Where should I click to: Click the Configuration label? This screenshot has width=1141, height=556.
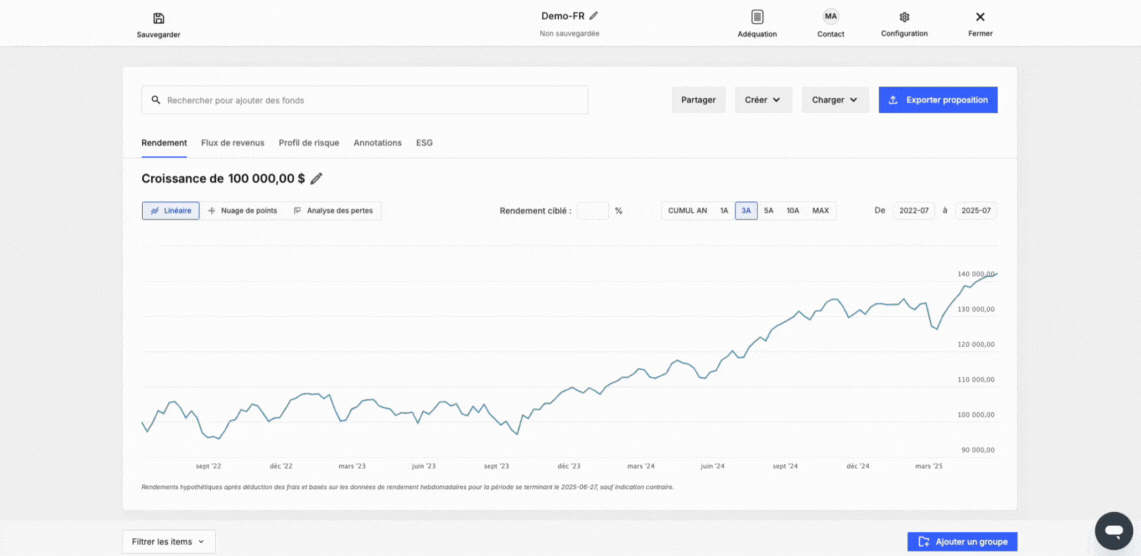[x=905, y=33]
